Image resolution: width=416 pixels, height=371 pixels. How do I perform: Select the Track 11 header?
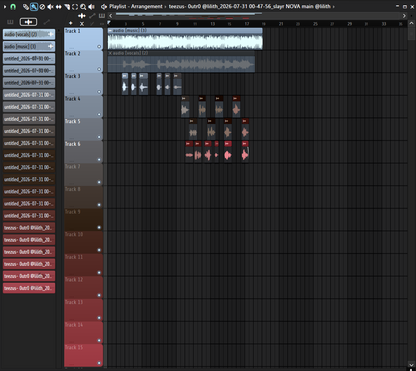(83, 265)
